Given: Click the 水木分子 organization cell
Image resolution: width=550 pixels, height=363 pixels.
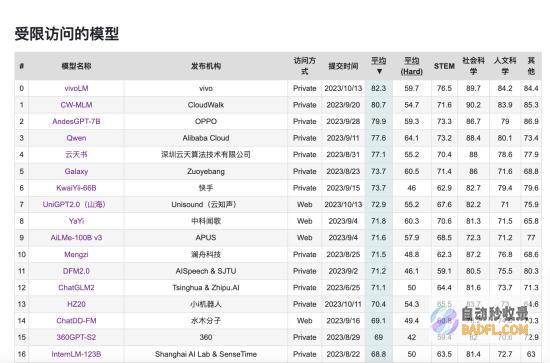Looking at the screenshot, I should coord(206,321).
